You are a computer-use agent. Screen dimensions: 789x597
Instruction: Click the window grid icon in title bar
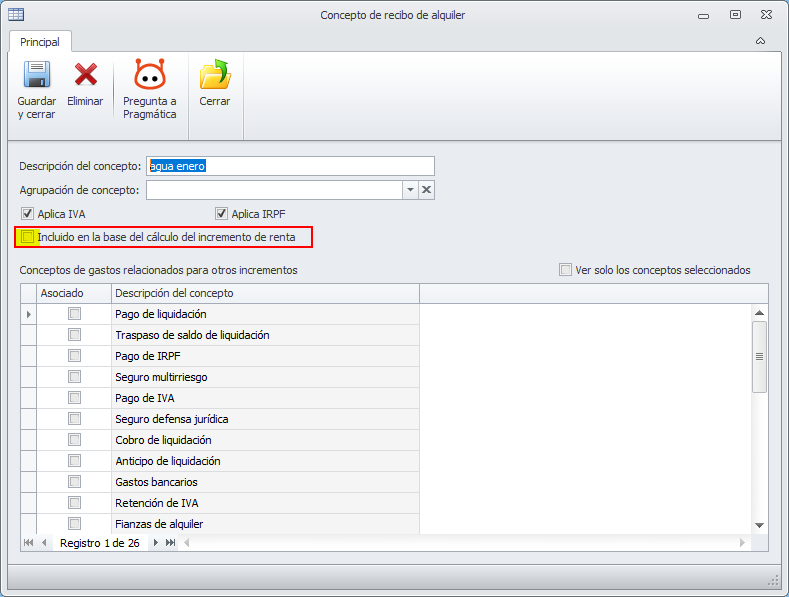tap(16, 15)
